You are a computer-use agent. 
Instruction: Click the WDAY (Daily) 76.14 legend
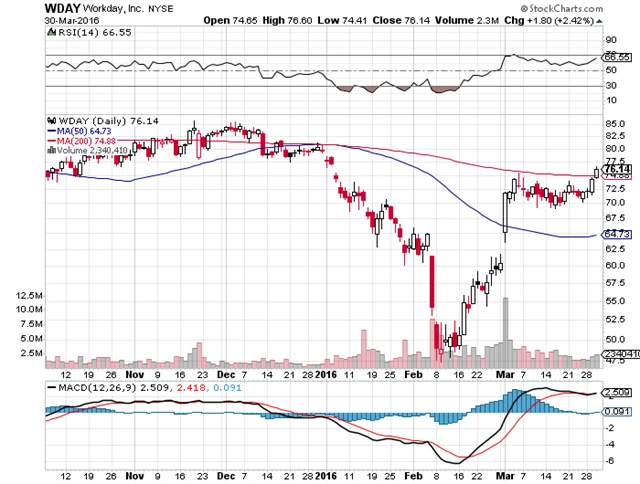click(109, 121)
